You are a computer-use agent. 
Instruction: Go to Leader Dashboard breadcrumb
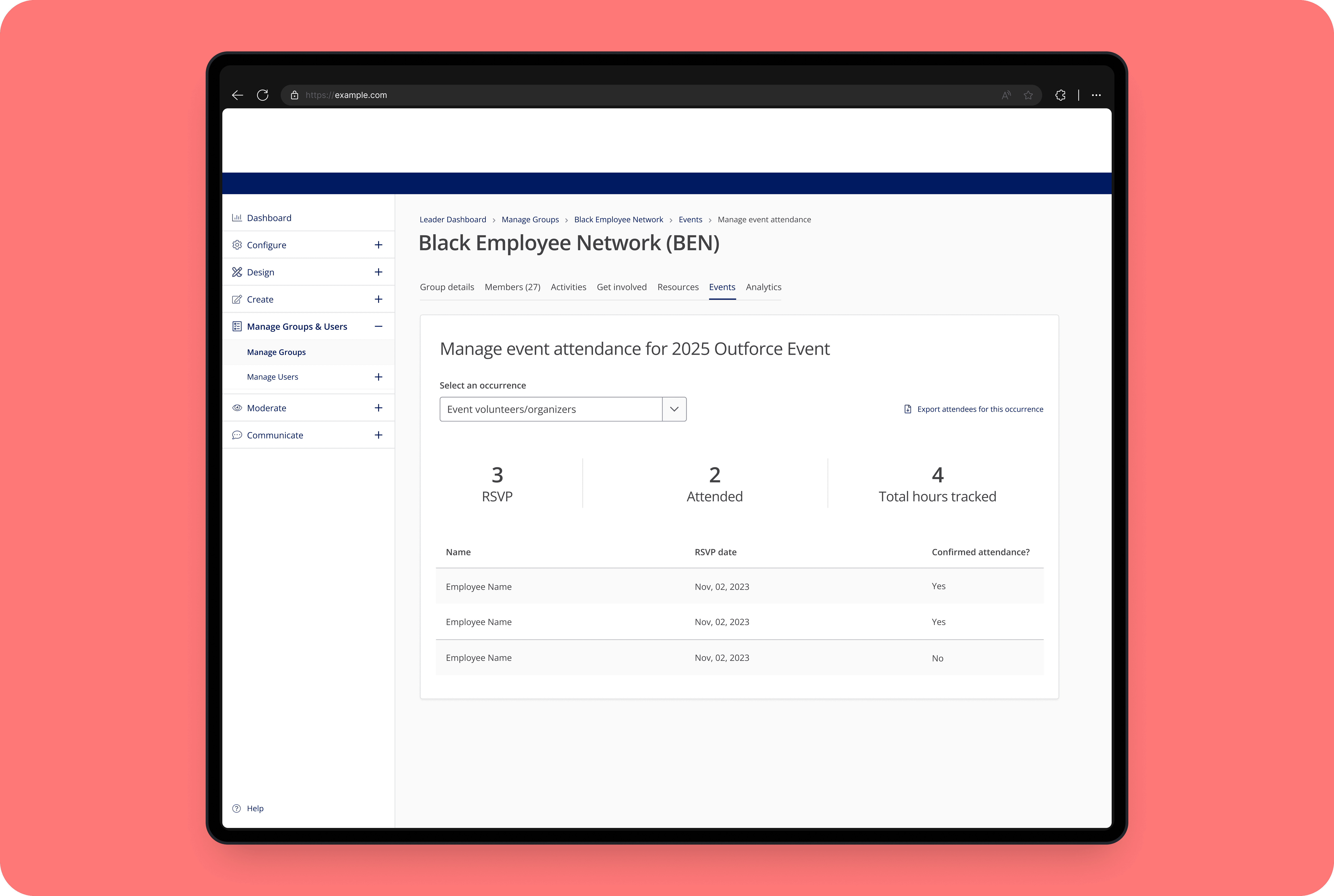[453, 219]
